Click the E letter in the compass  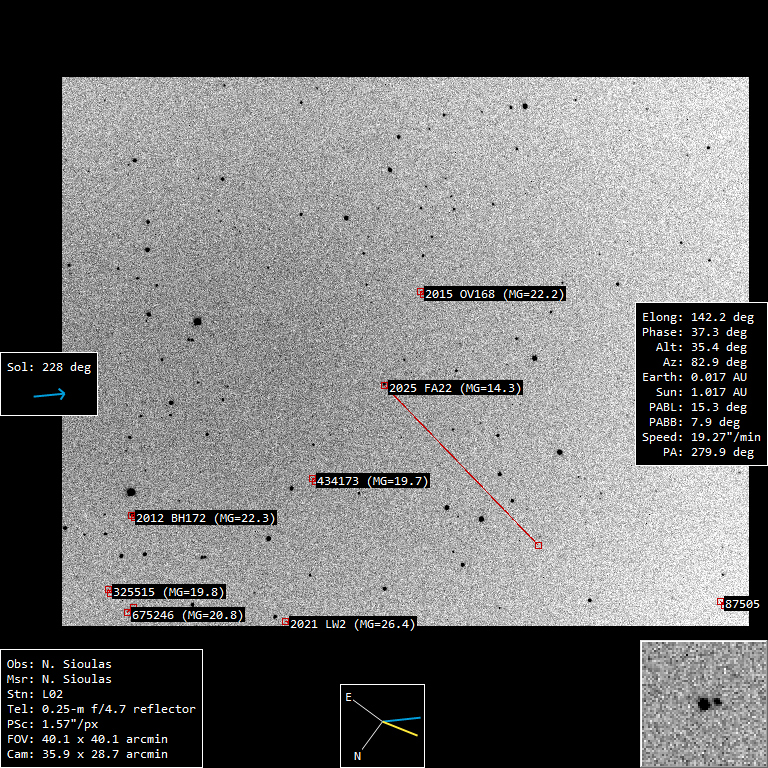(x=349, y=697)
